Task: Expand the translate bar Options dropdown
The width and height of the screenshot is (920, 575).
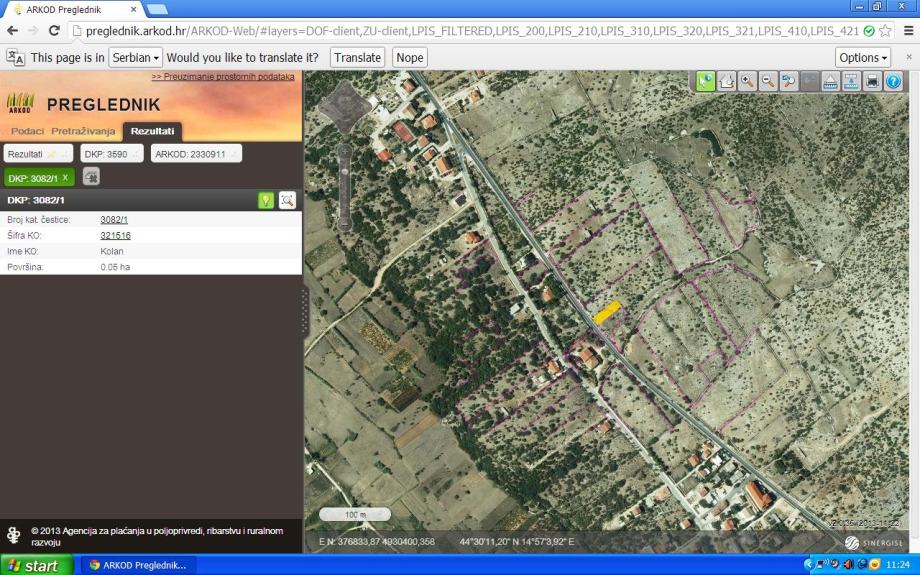Action: tap(862, 57)
